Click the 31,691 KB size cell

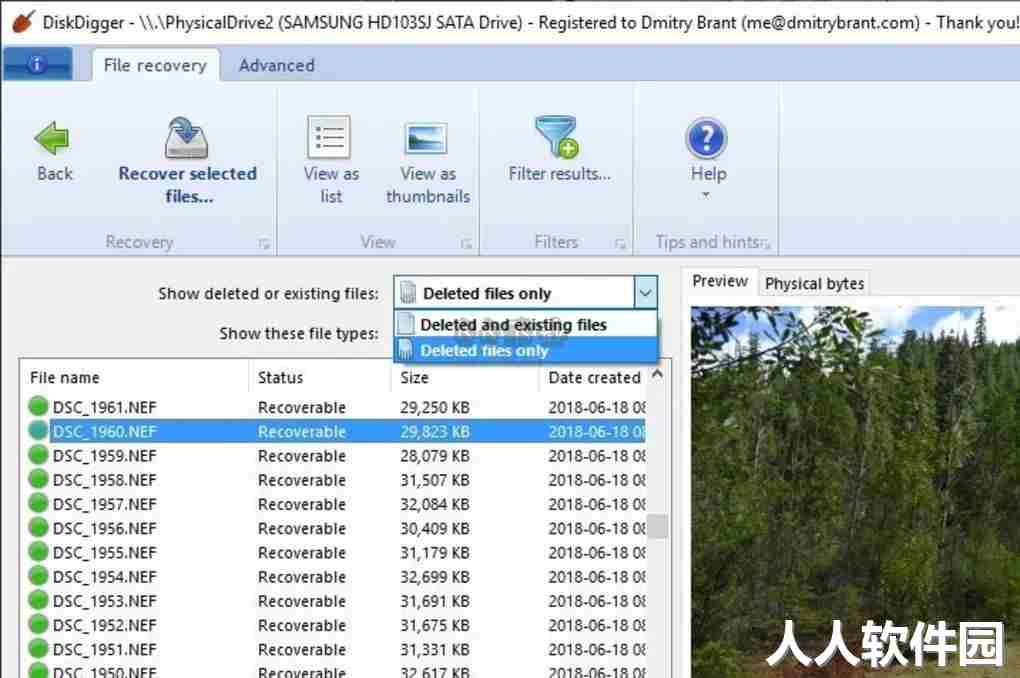[435, 601]
